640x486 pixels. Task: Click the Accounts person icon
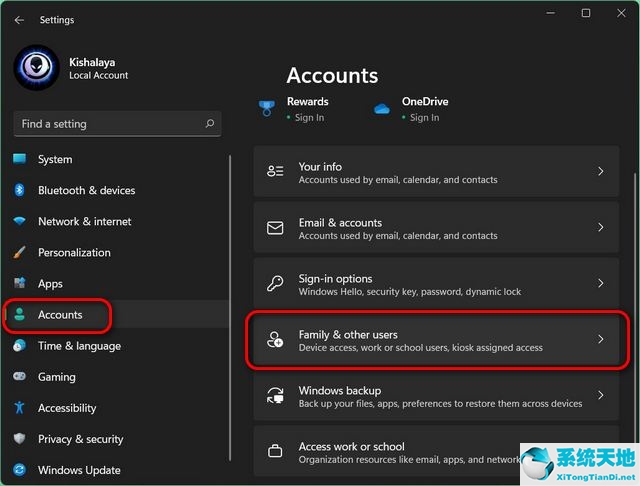[19, 314]
